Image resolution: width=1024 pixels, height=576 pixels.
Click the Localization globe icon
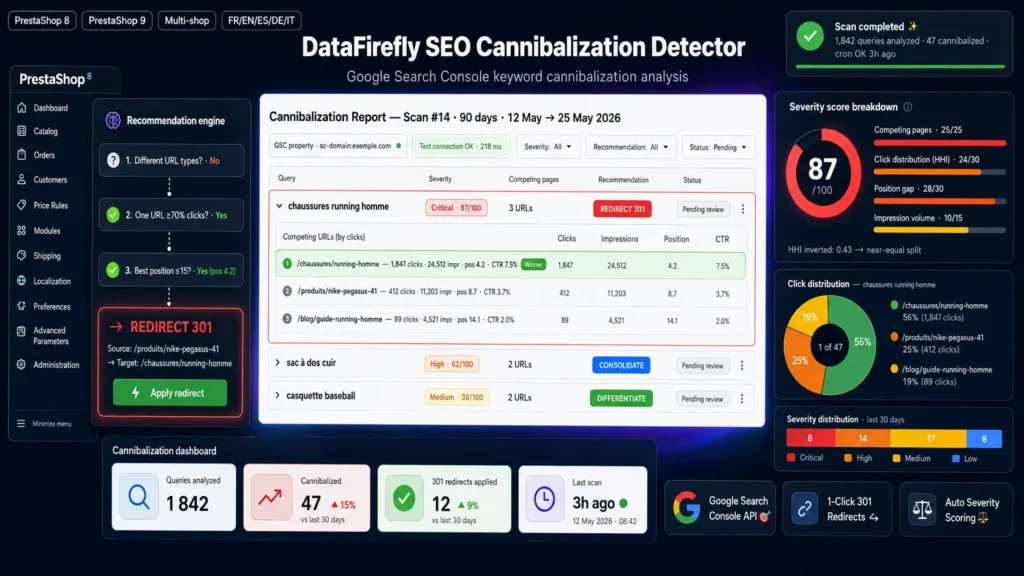pos(22,281)
